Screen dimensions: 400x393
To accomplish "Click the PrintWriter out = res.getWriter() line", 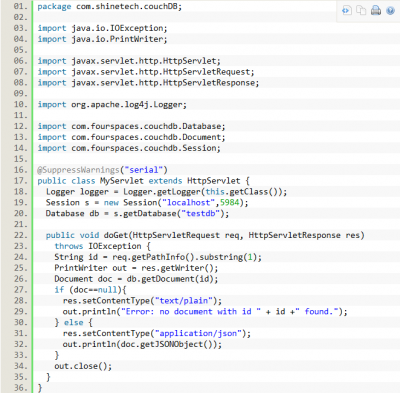I will point(136,268).
